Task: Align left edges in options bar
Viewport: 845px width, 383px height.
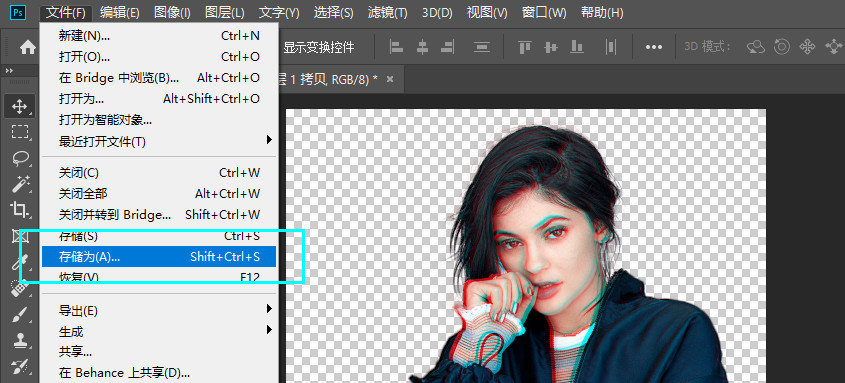Action: point(397,47)
